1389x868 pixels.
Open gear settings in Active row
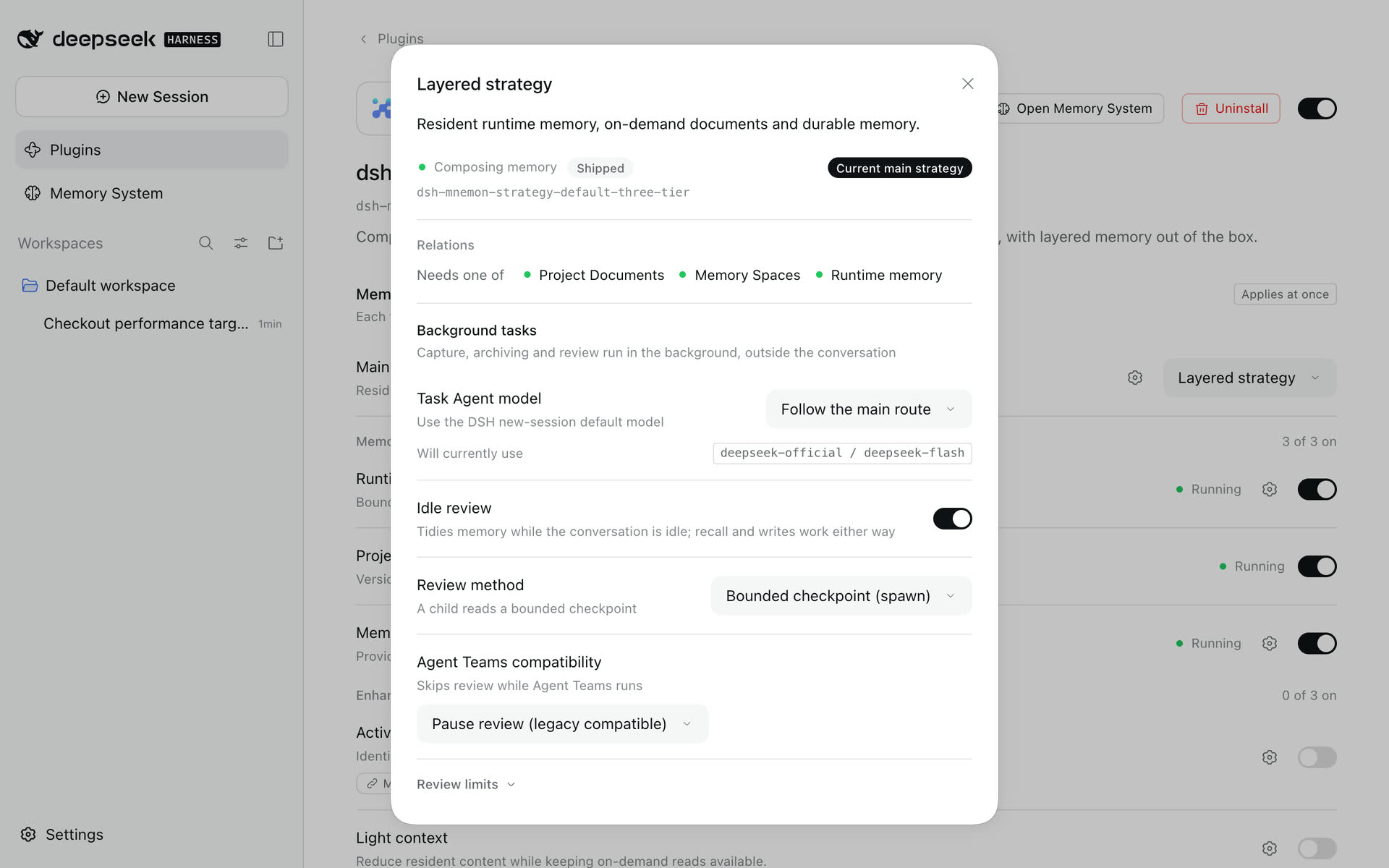coord(1270,757)
